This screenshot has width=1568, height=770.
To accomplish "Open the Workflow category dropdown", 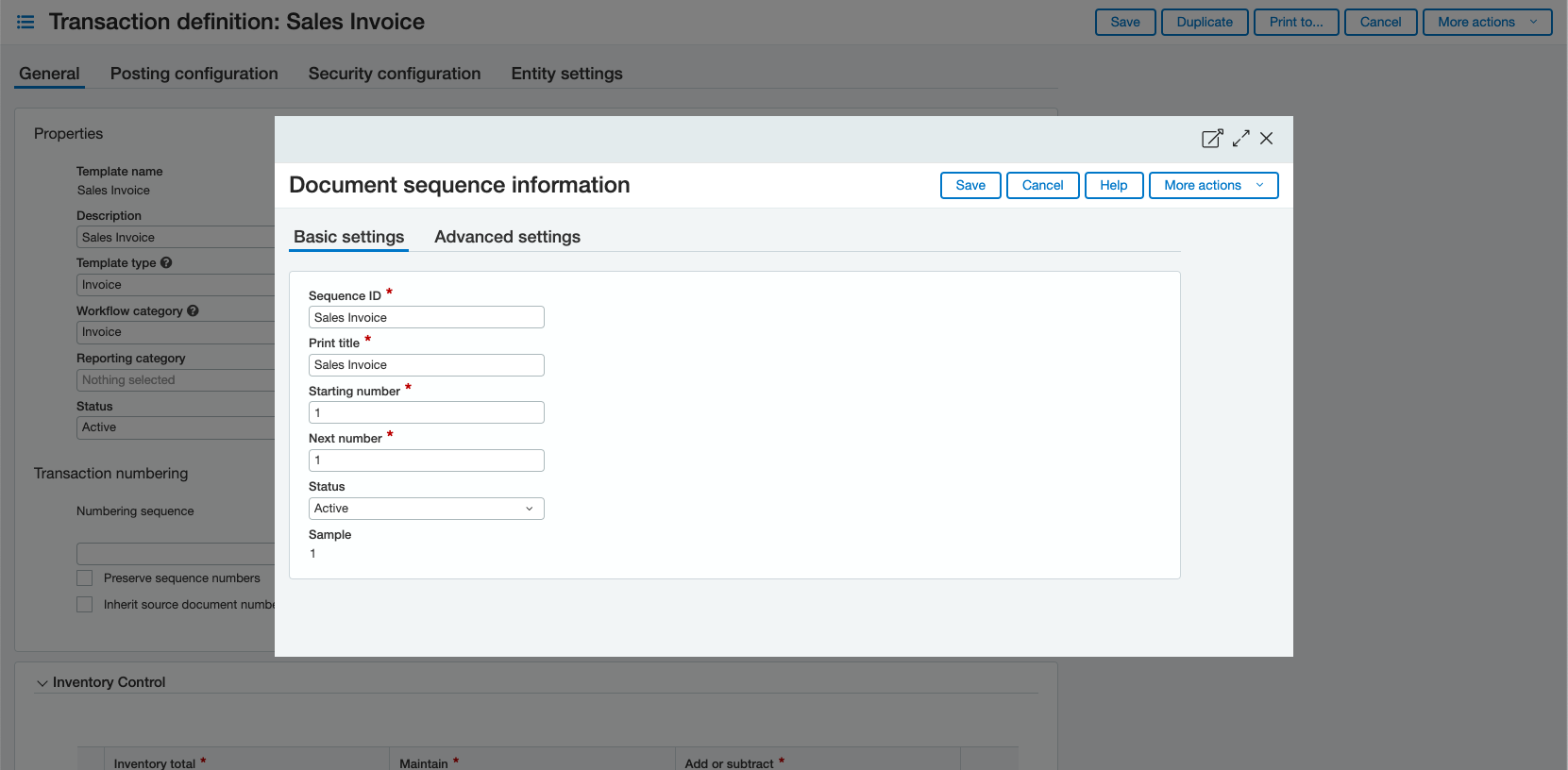I will (176, 332).
